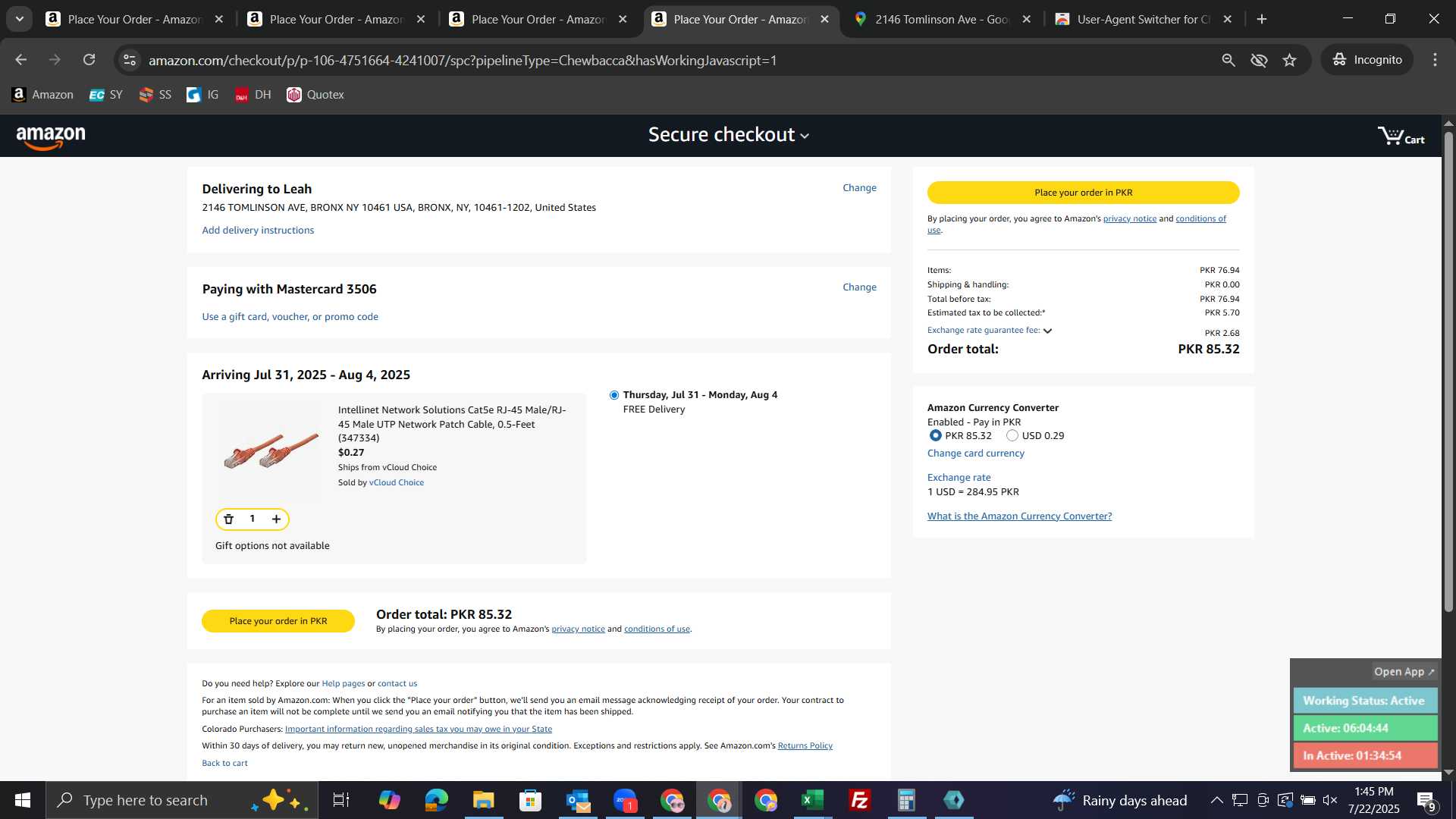The height and width of the screenshot is (819, 1456).
Task: Open Microsoft Edge from the taskbar
Action: [x=436, y=800]
